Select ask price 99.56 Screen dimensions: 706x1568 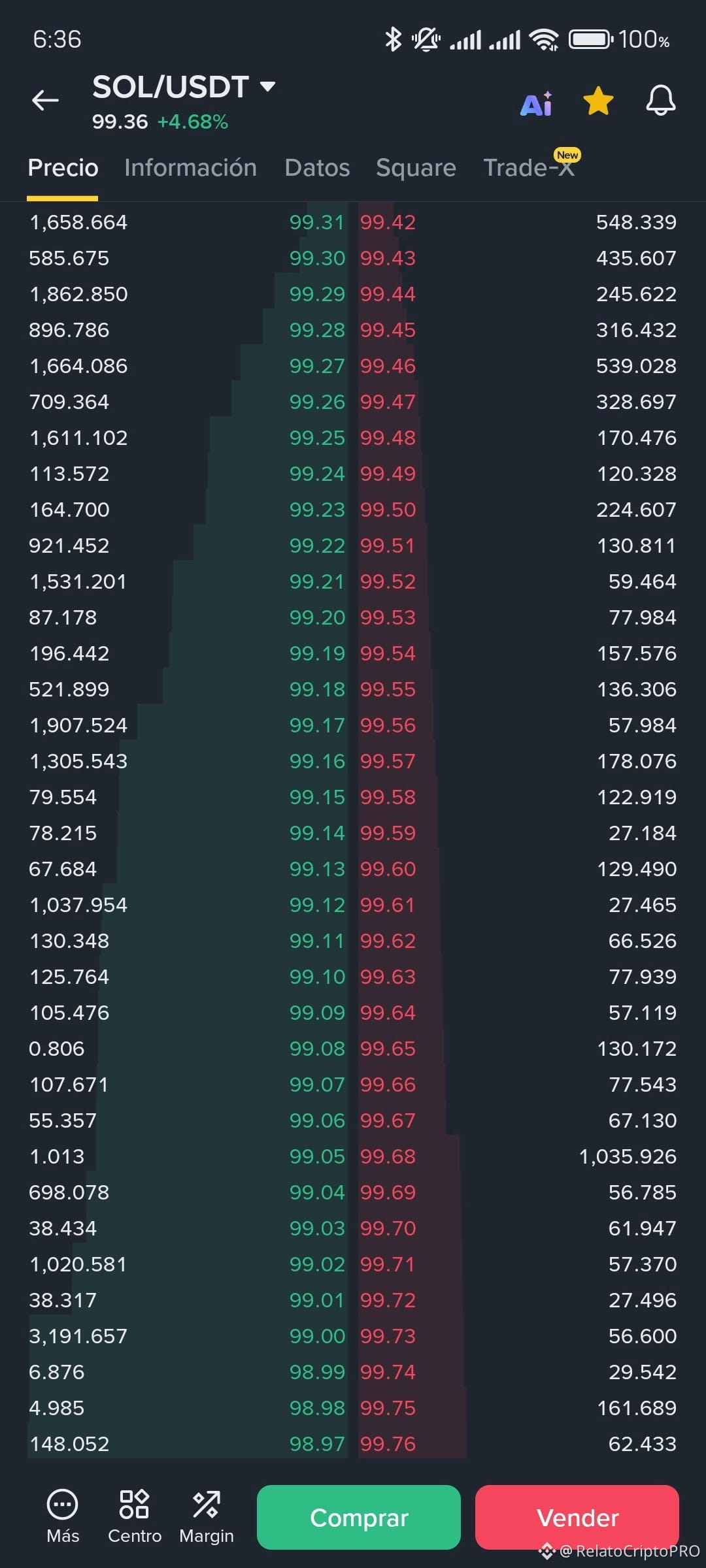pyautogui.click(x=388, y=725)
